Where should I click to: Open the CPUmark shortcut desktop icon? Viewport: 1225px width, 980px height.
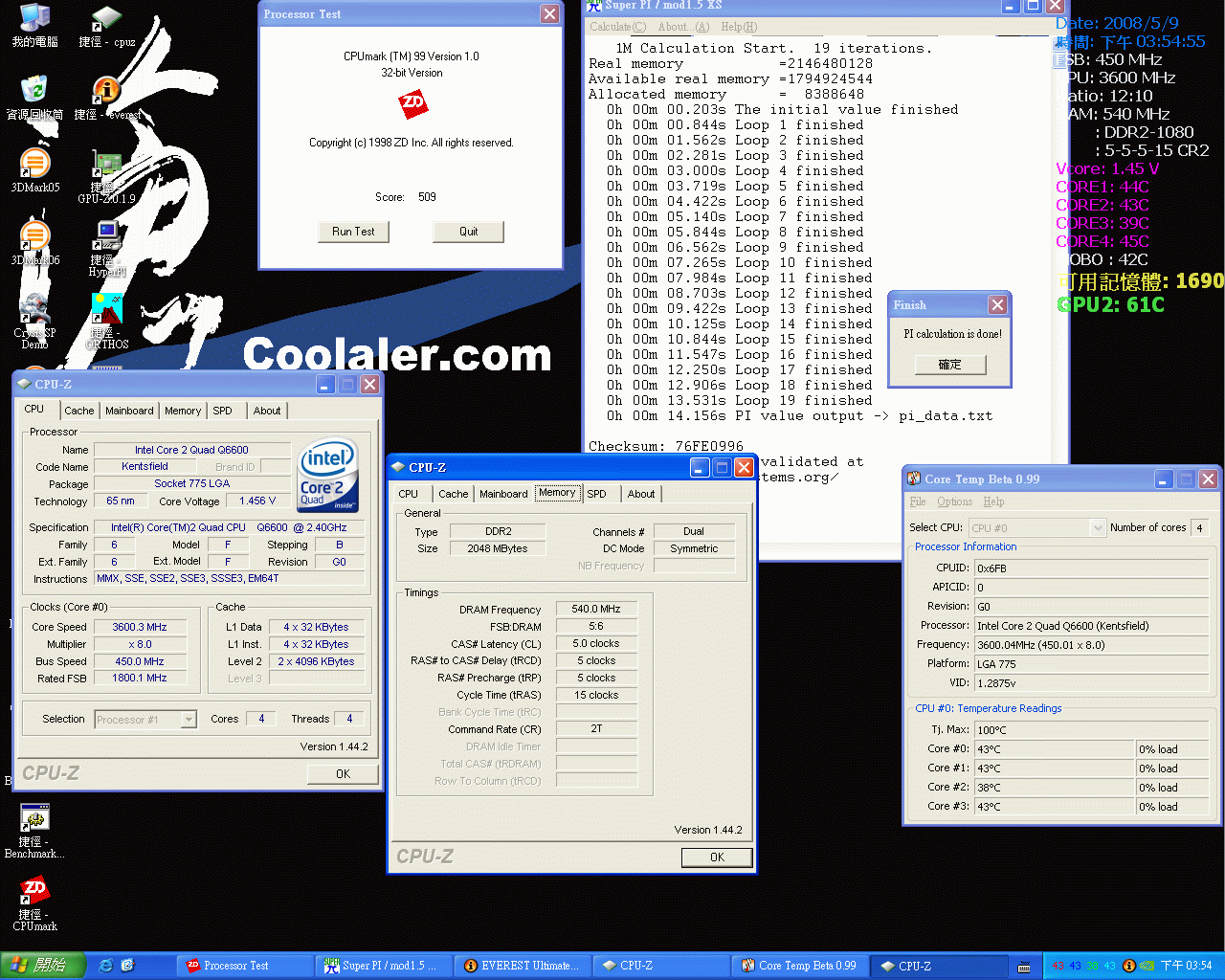pyautogui.click(x=34, y=904)
